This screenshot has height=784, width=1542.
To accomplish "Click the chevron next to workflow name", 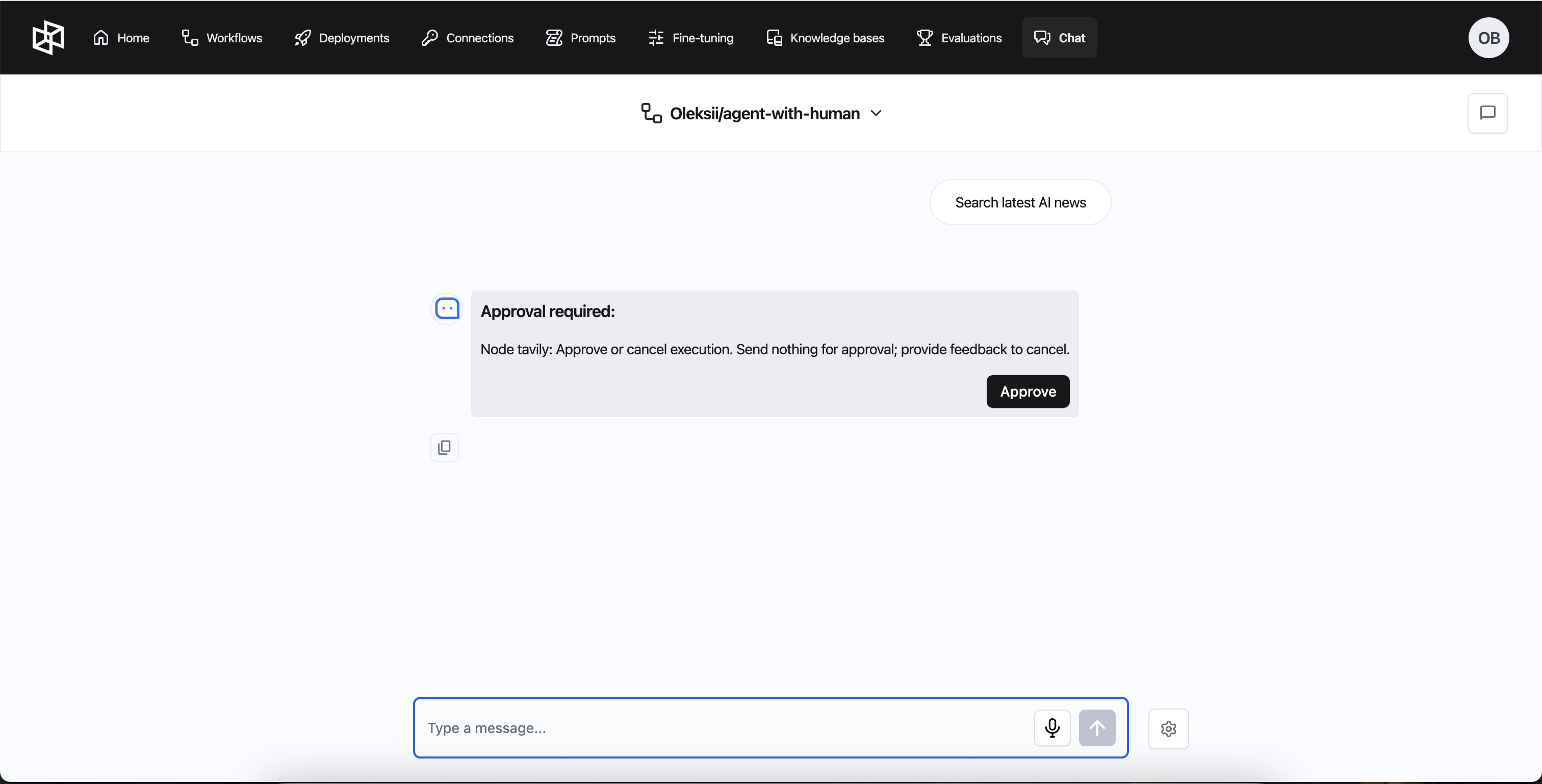I will pyautogui.click(x=876, y=113).
